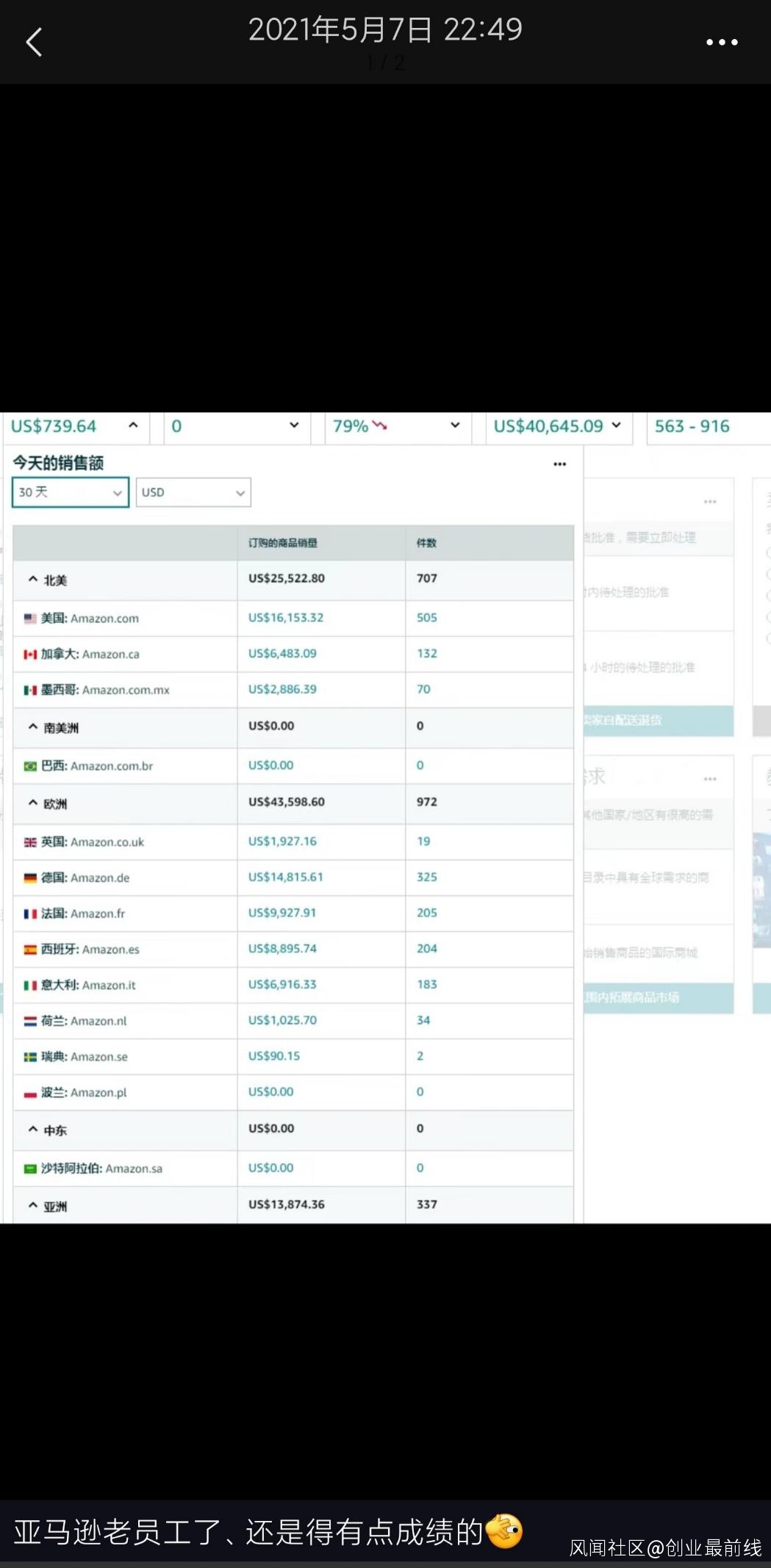Click the Canada flag icon beside Amazon.ca
This screenshot has height=1568, width=771.
coord(30,655)
